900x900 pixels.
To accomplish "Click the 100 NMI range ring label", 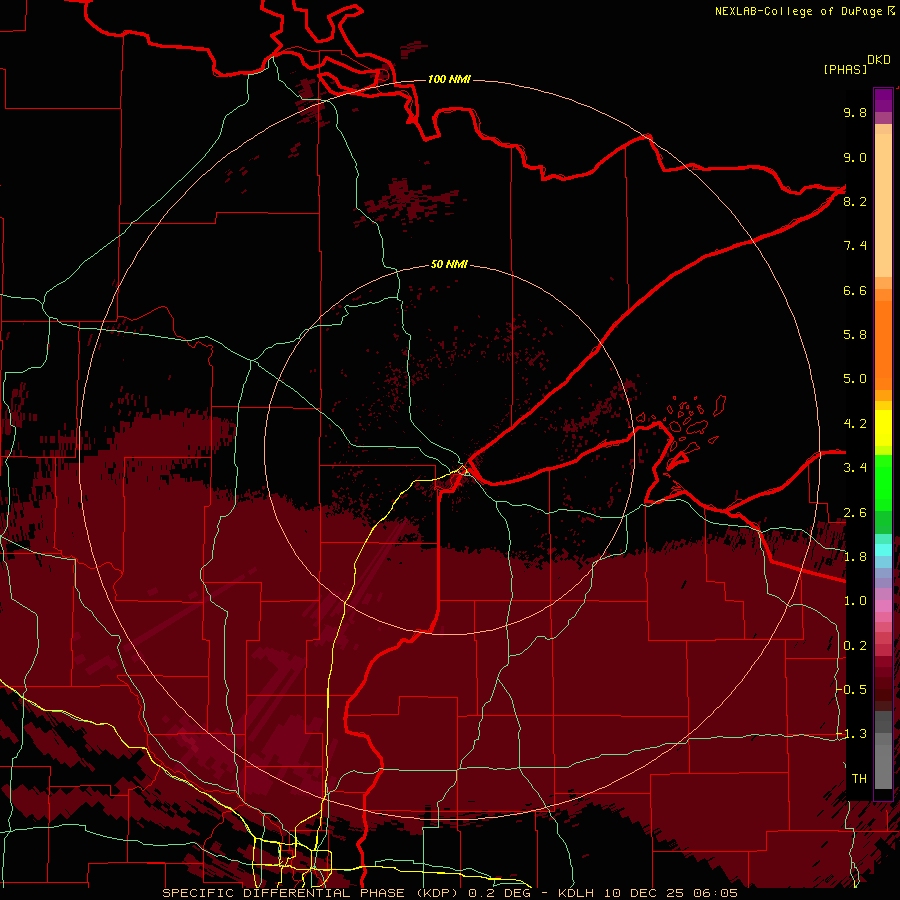I will click(x=449, y=79).
